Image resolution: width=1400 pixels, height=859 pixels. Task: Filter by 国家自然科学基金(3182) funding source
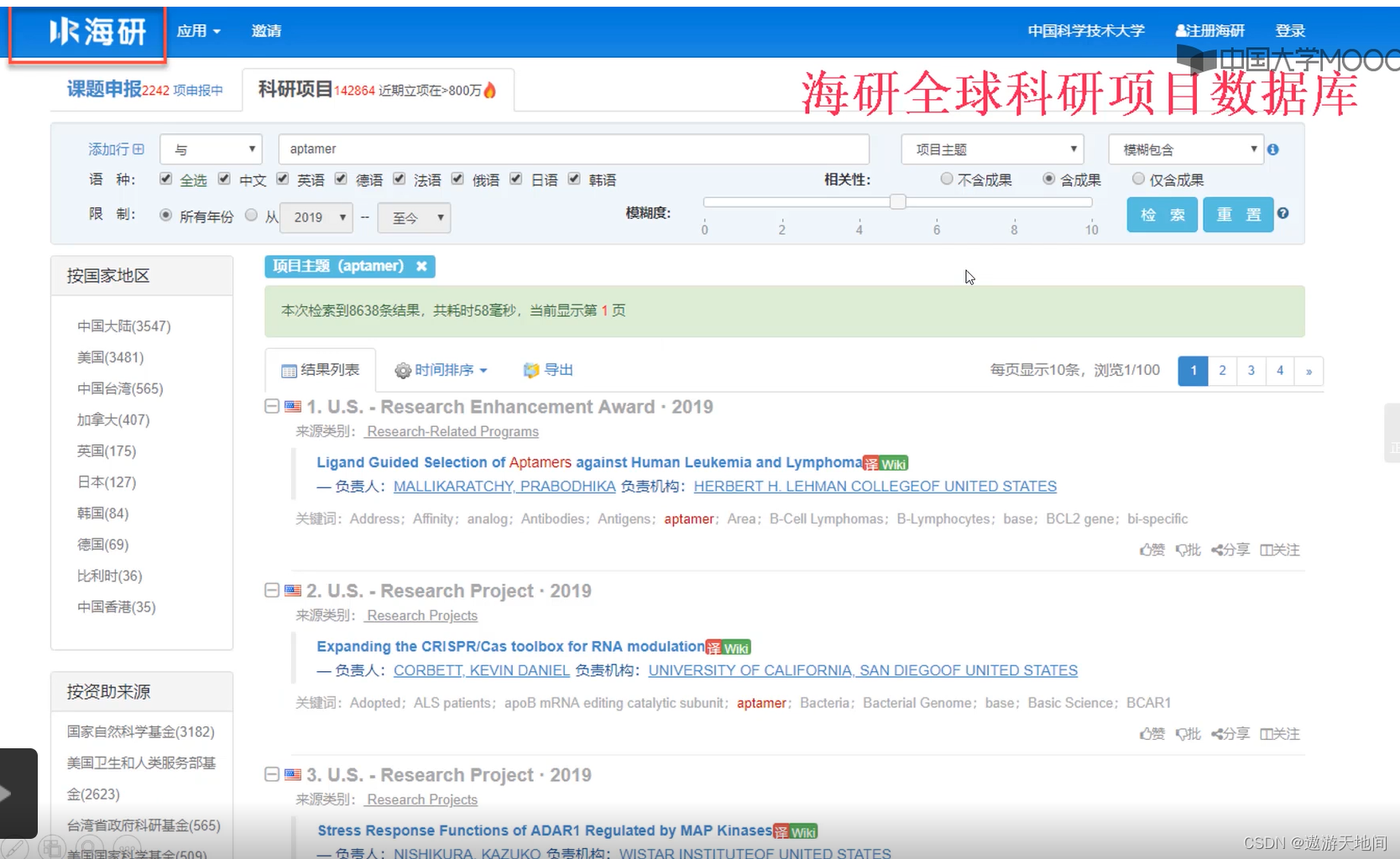point(141,731)
